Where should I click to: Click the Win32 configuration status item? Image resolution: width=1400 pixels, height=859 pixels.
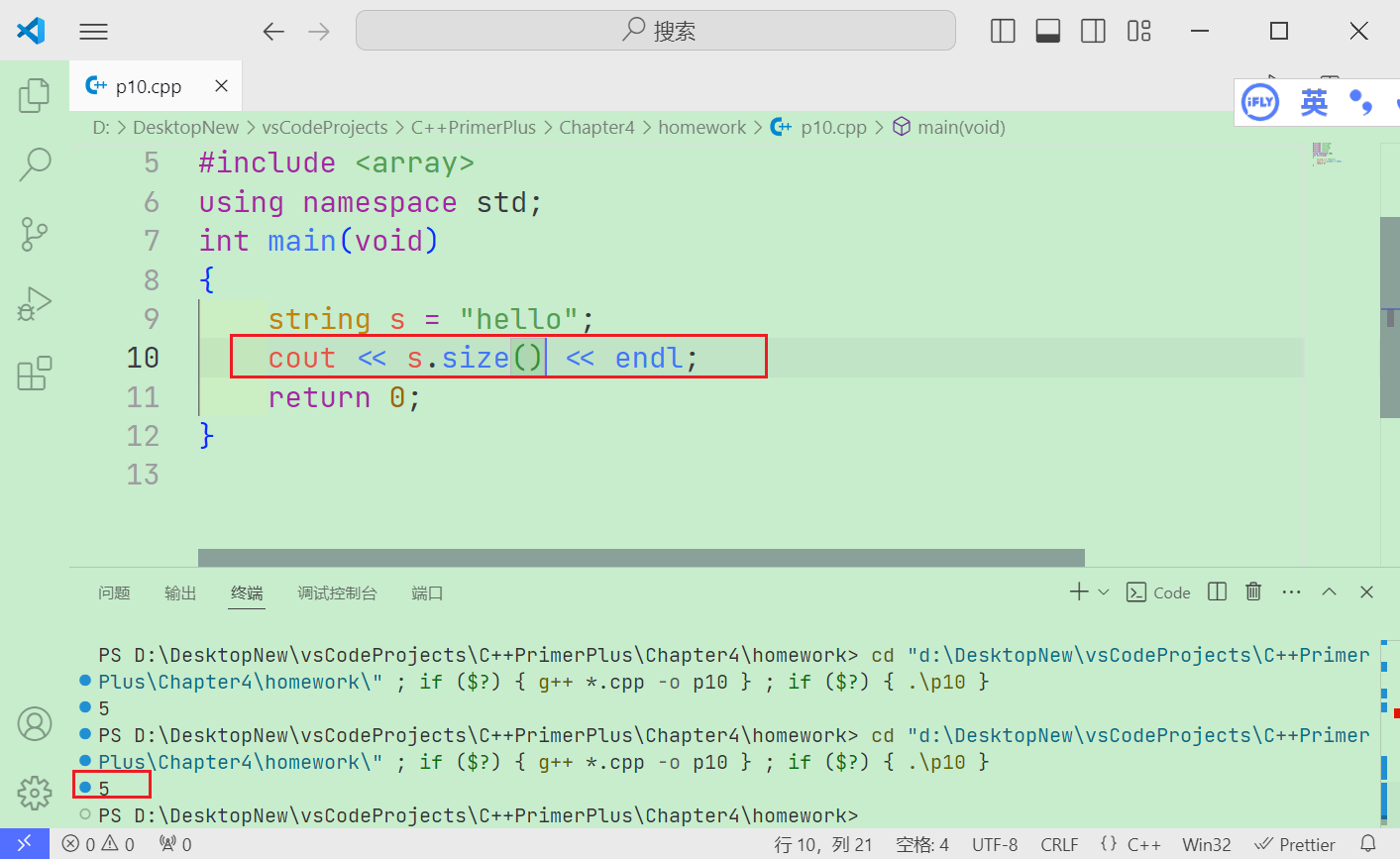pyautogui.click(x=1207, y=845)
